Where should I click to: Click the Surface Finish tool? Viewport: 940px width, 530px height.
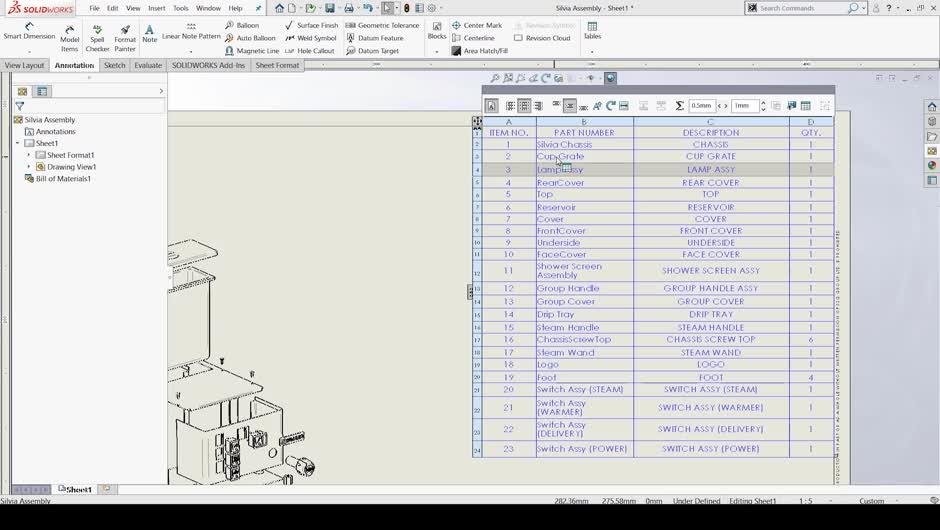[x=312, y=25]
